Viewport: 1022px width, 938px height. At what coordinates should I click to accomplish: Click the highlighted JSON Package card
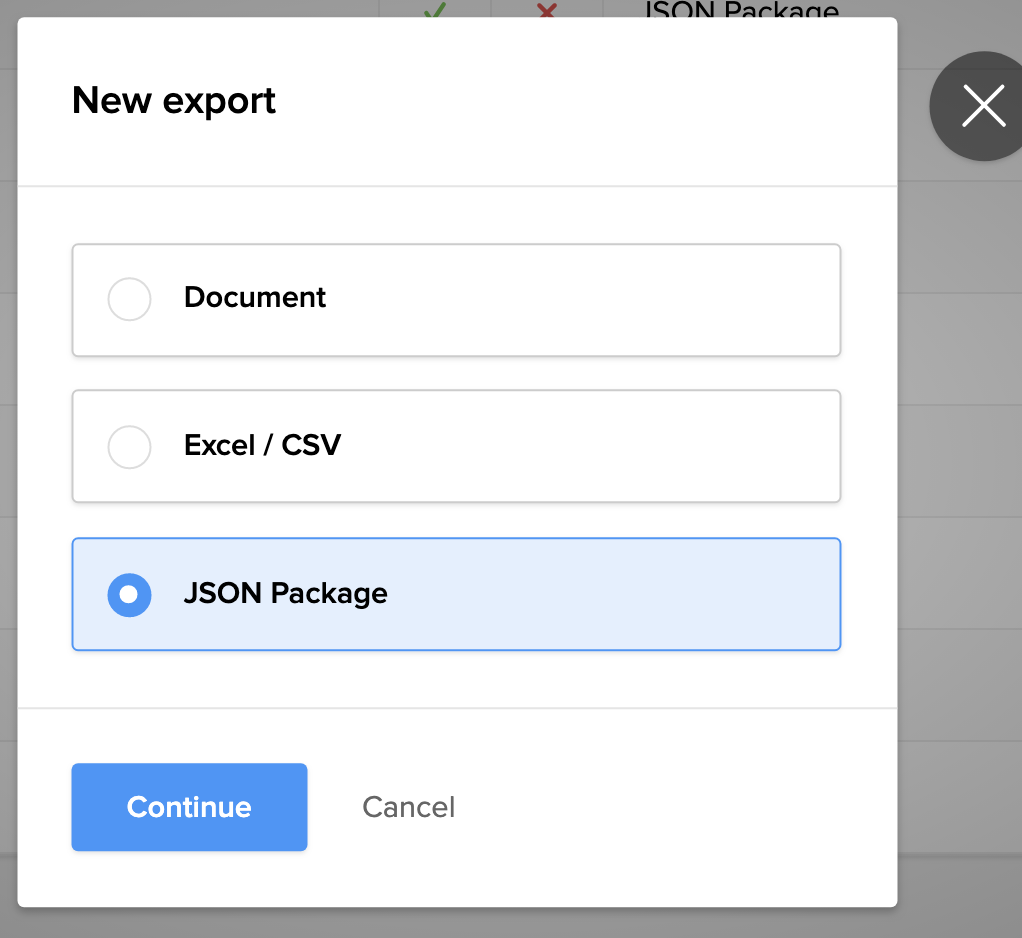click(x=456, y=594)
